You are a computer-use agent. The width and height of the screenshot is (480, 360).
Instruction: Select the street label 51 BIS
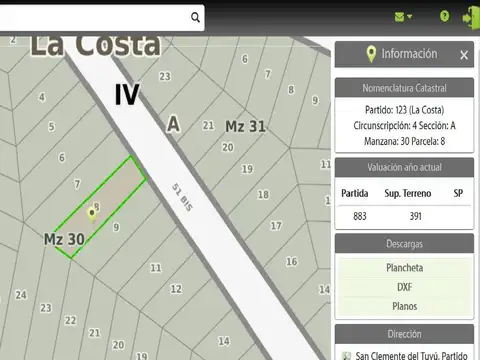[182, 197]
